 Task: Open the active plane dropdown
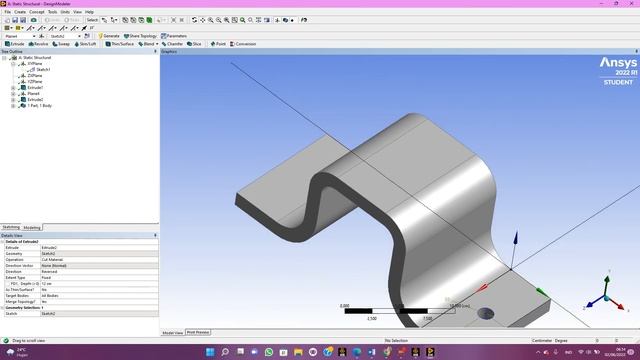[x=34, y=36]
